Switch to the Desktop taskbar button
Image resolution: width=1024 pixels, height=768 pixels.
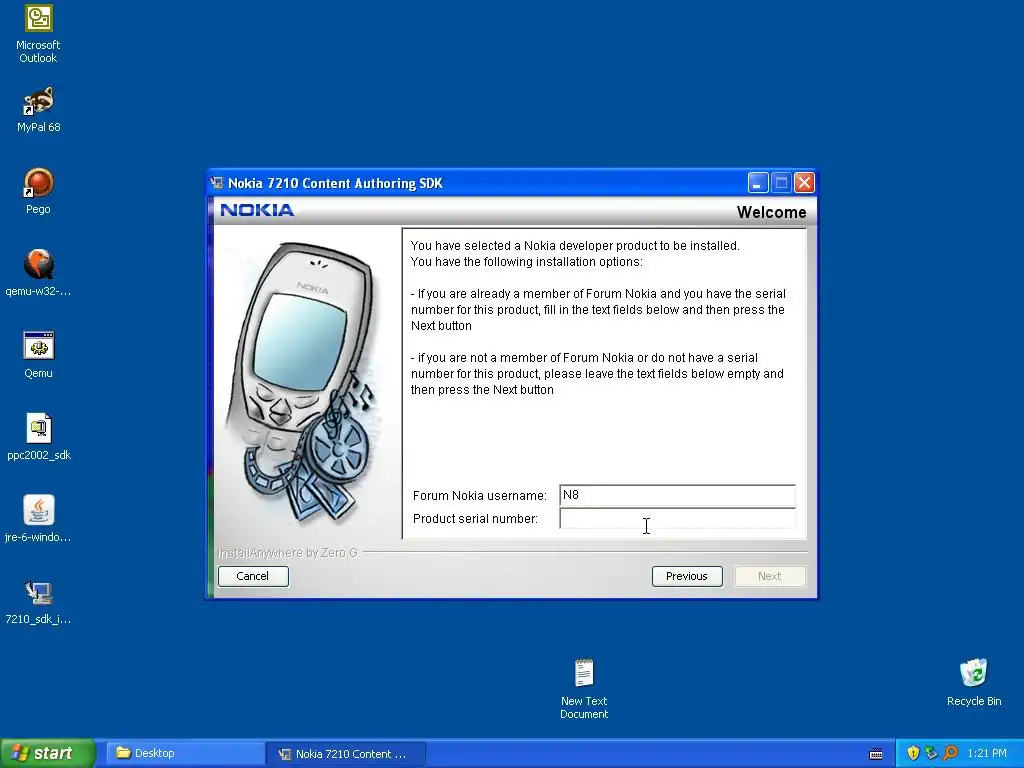point(183,753)
